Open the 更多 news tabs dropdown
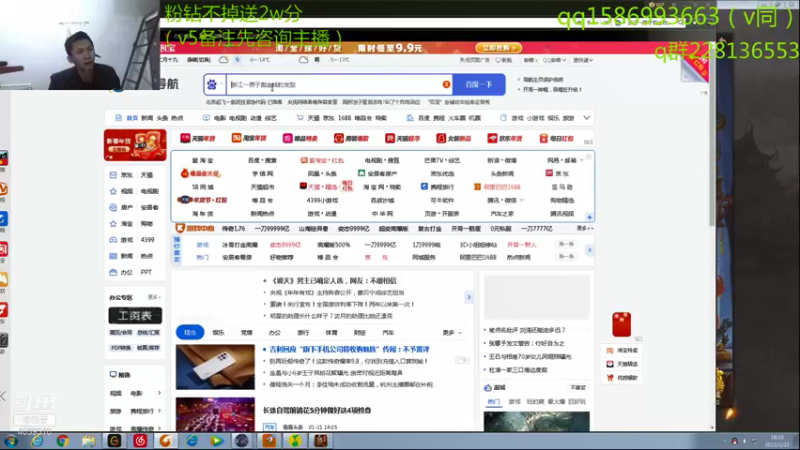Viewport: 800px width, 450px height. tap(452, 333)
